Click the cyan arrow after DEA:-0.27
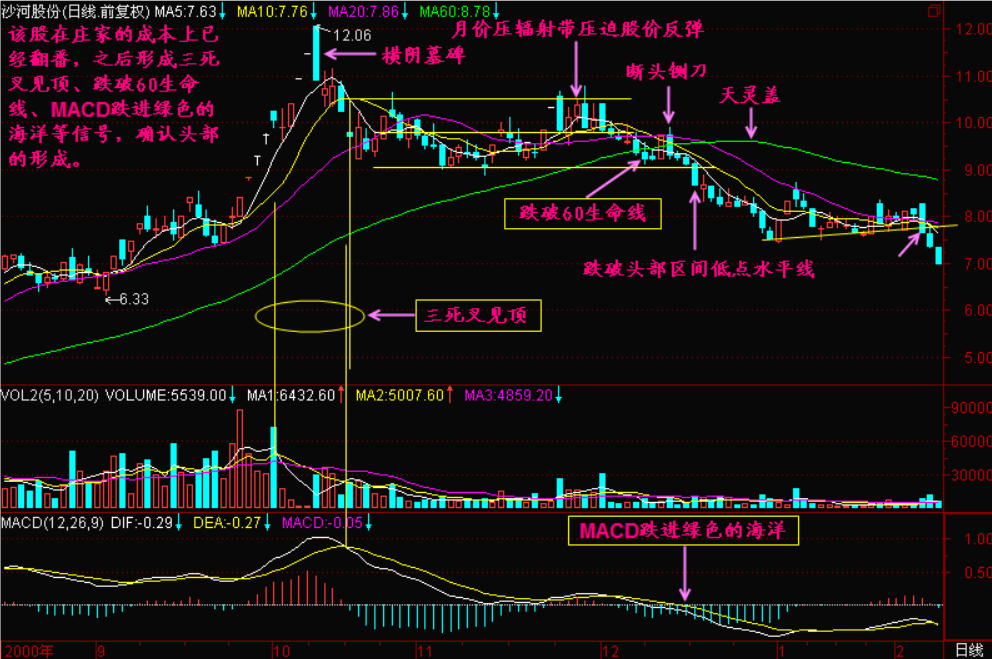This screenshot has height=659, width=992. pos(268,522)
